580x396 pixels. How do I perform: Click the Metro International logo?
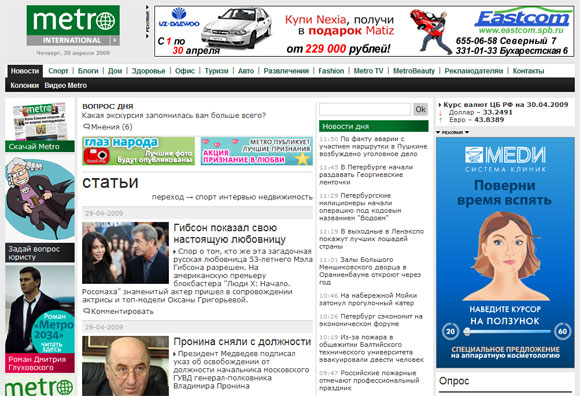(73, 25)
